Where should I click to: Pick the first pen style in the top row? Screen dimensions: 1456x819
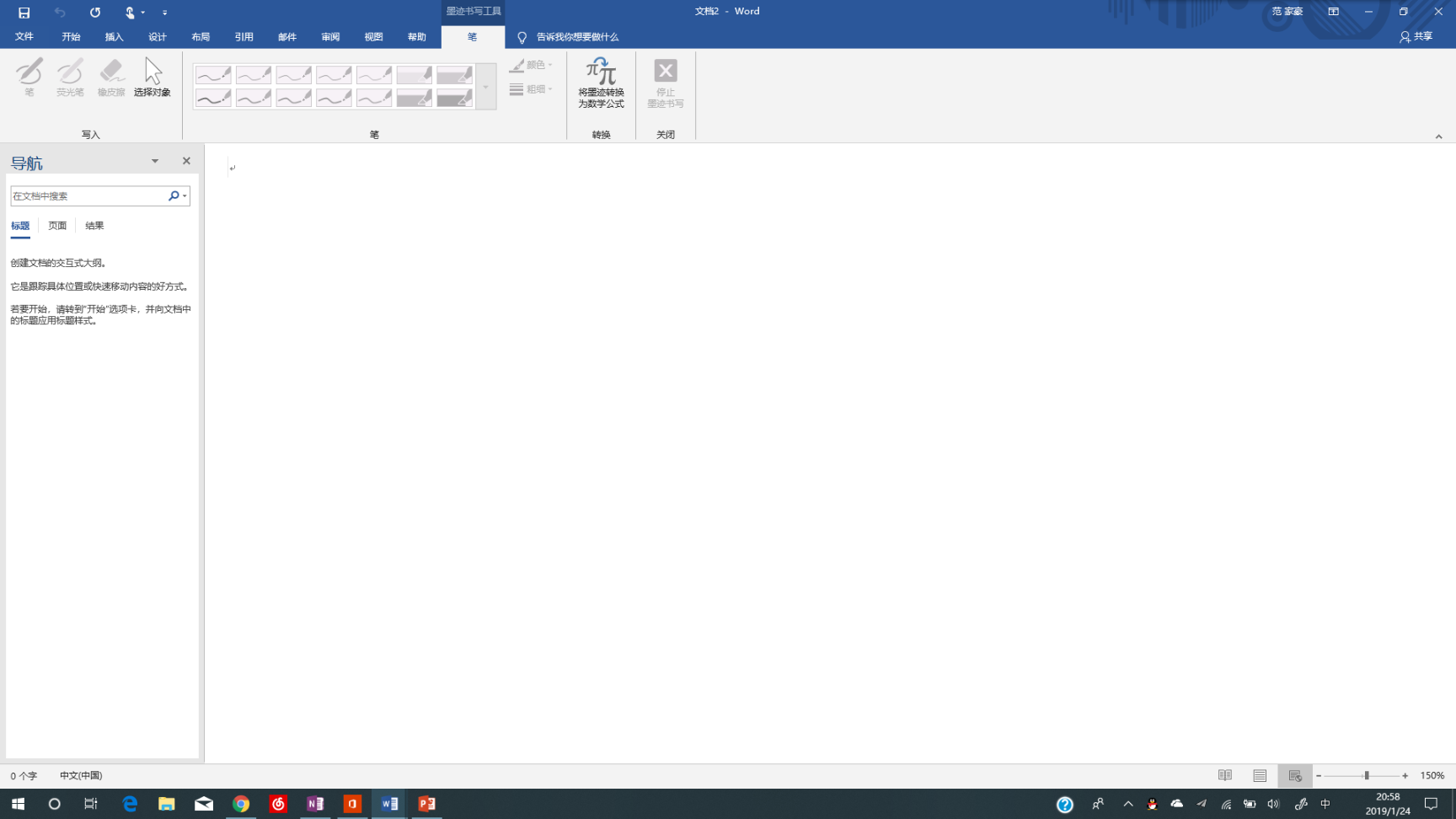tap(213, 75)
